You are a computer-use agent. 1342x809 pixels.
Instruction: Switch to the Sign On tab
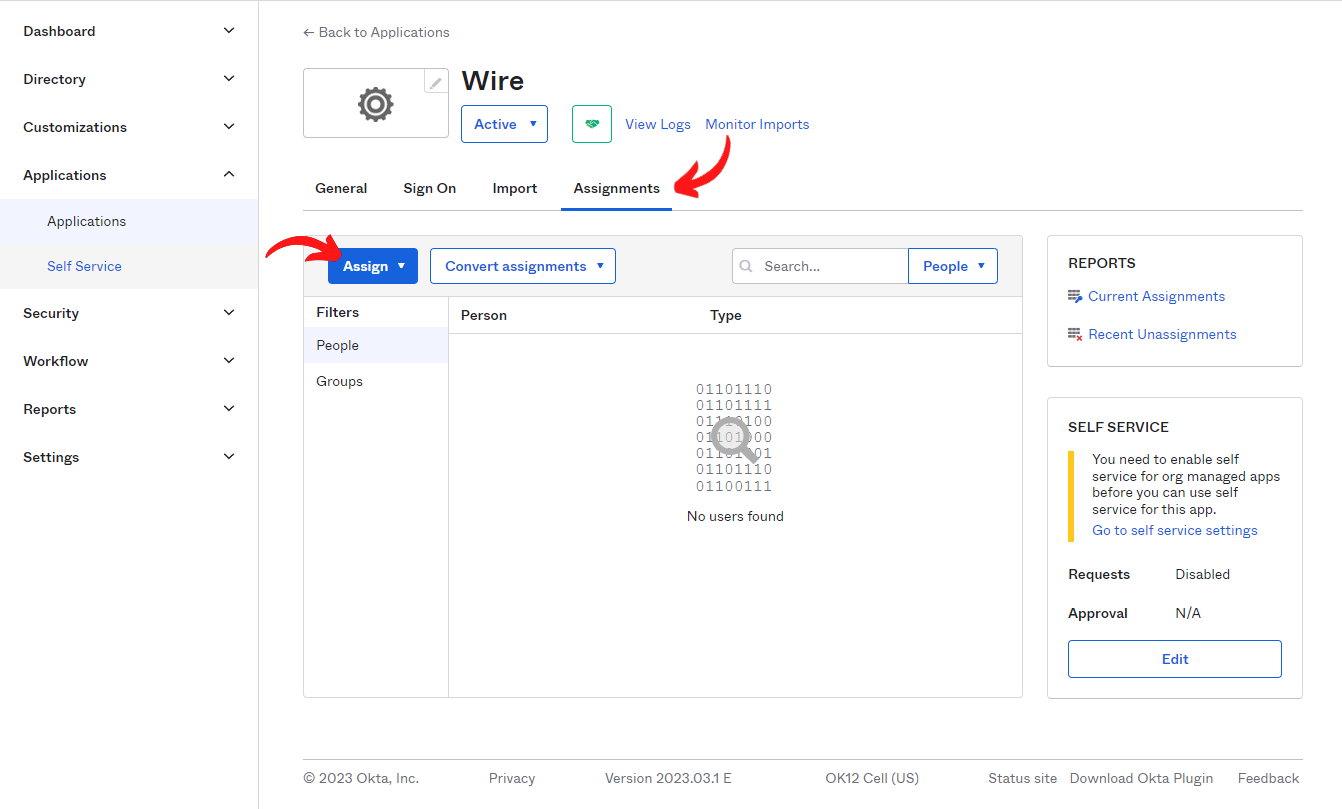click(429, 188)
